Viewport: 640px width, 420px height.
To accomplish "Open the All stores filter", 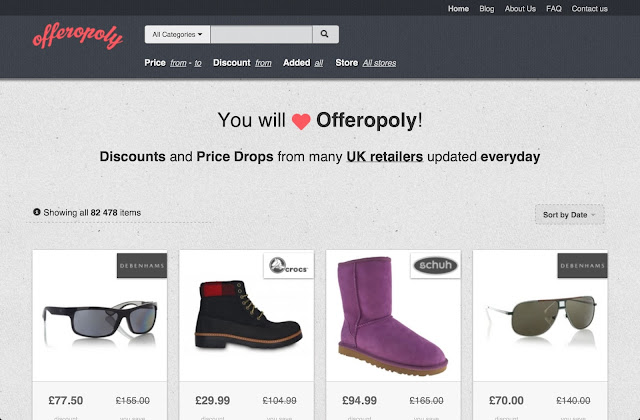I will pos(379,63).
